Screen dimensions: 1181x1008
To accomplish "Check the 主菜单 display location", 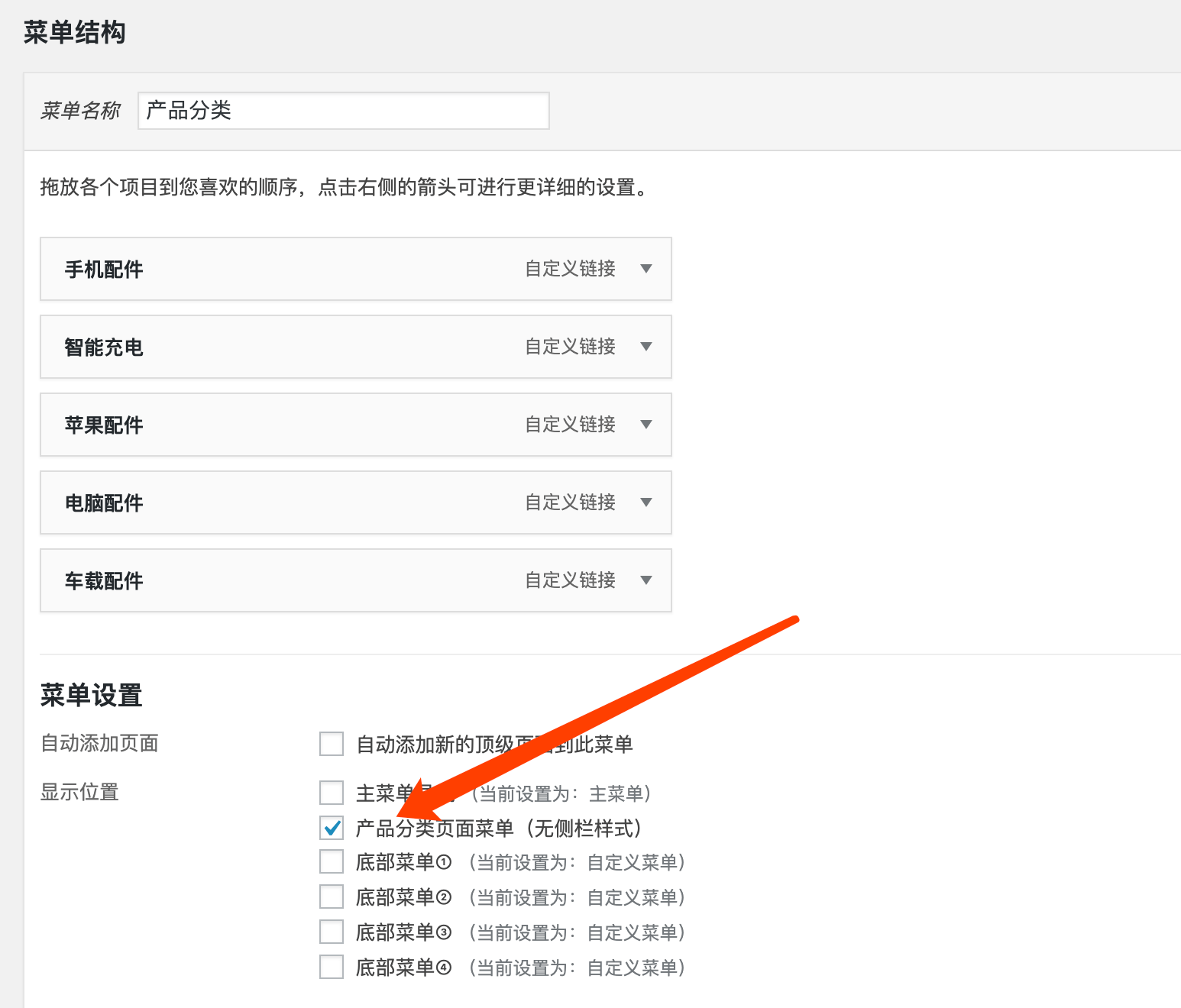I will (331, 793).
